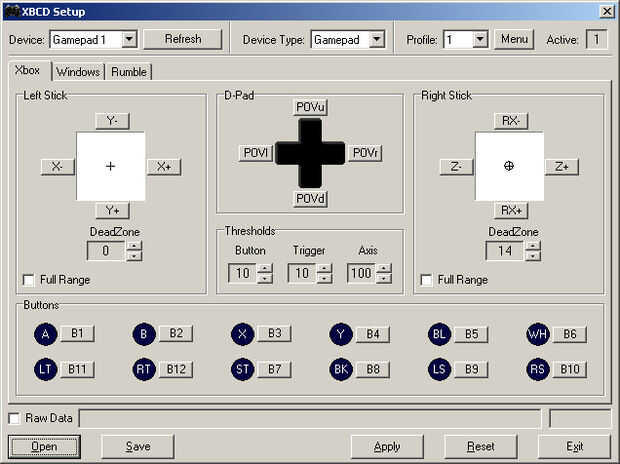
Task: Enable Full Range for Left Stick
Action: (28, 280)
